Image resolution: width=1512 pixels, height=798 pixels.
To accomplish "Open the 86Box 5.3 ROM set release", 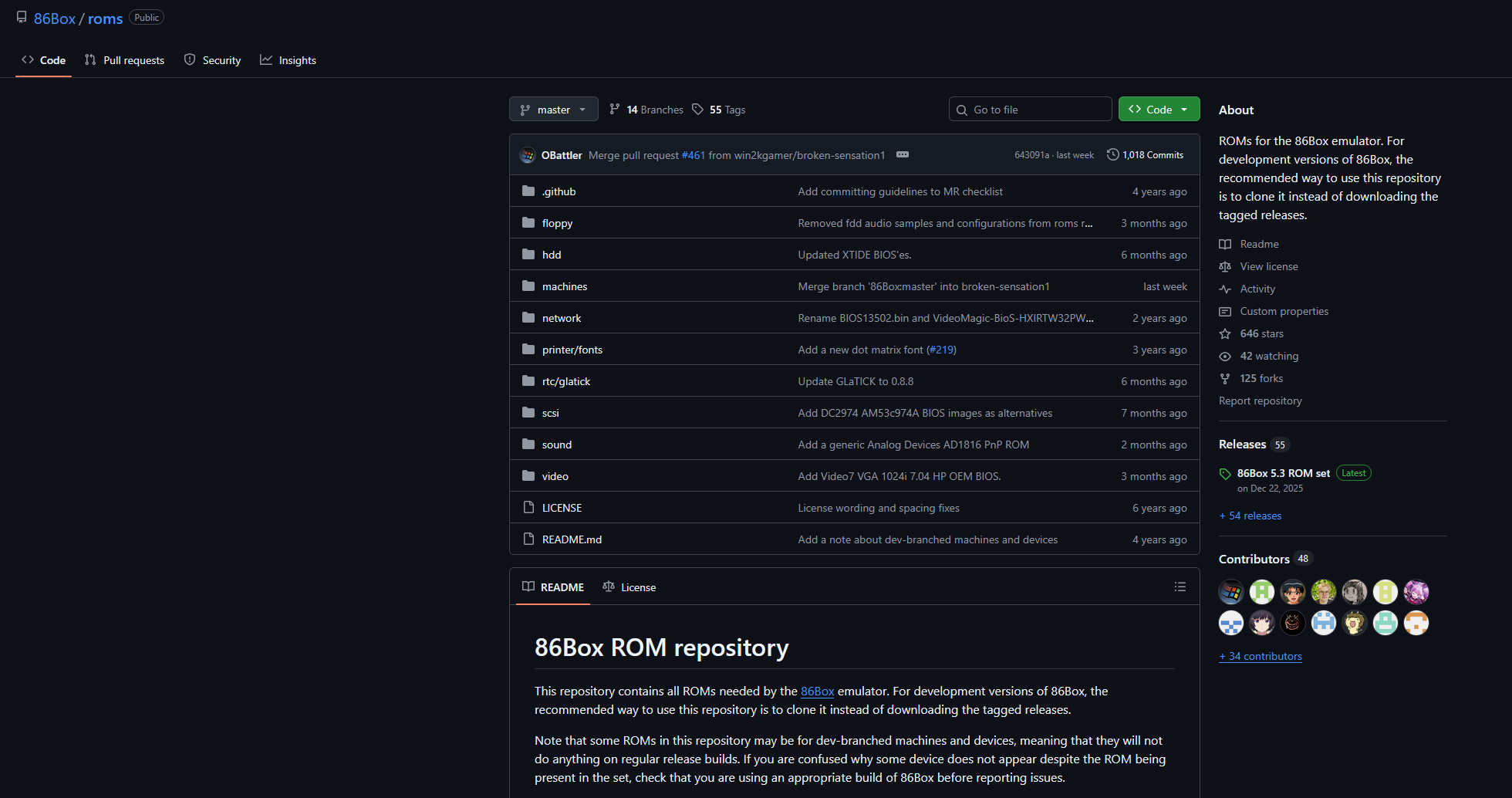I will pyautogui.click(x=1284, y=473).
